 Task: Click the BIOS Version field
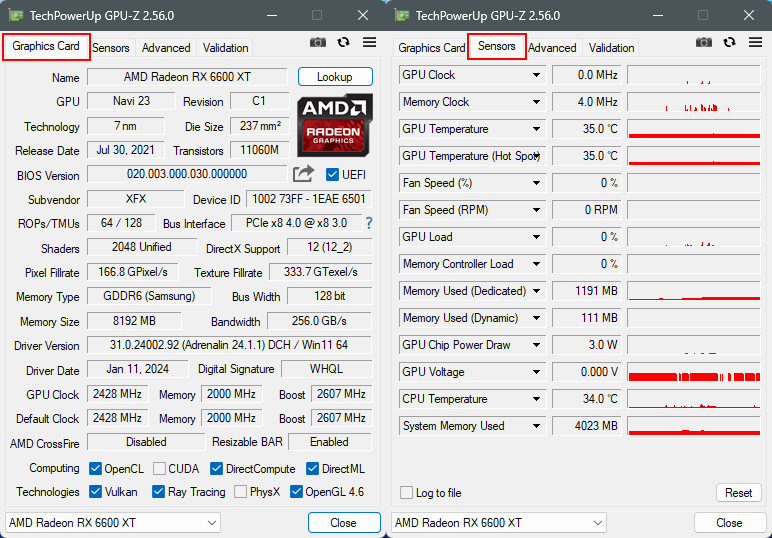point(187,174)
